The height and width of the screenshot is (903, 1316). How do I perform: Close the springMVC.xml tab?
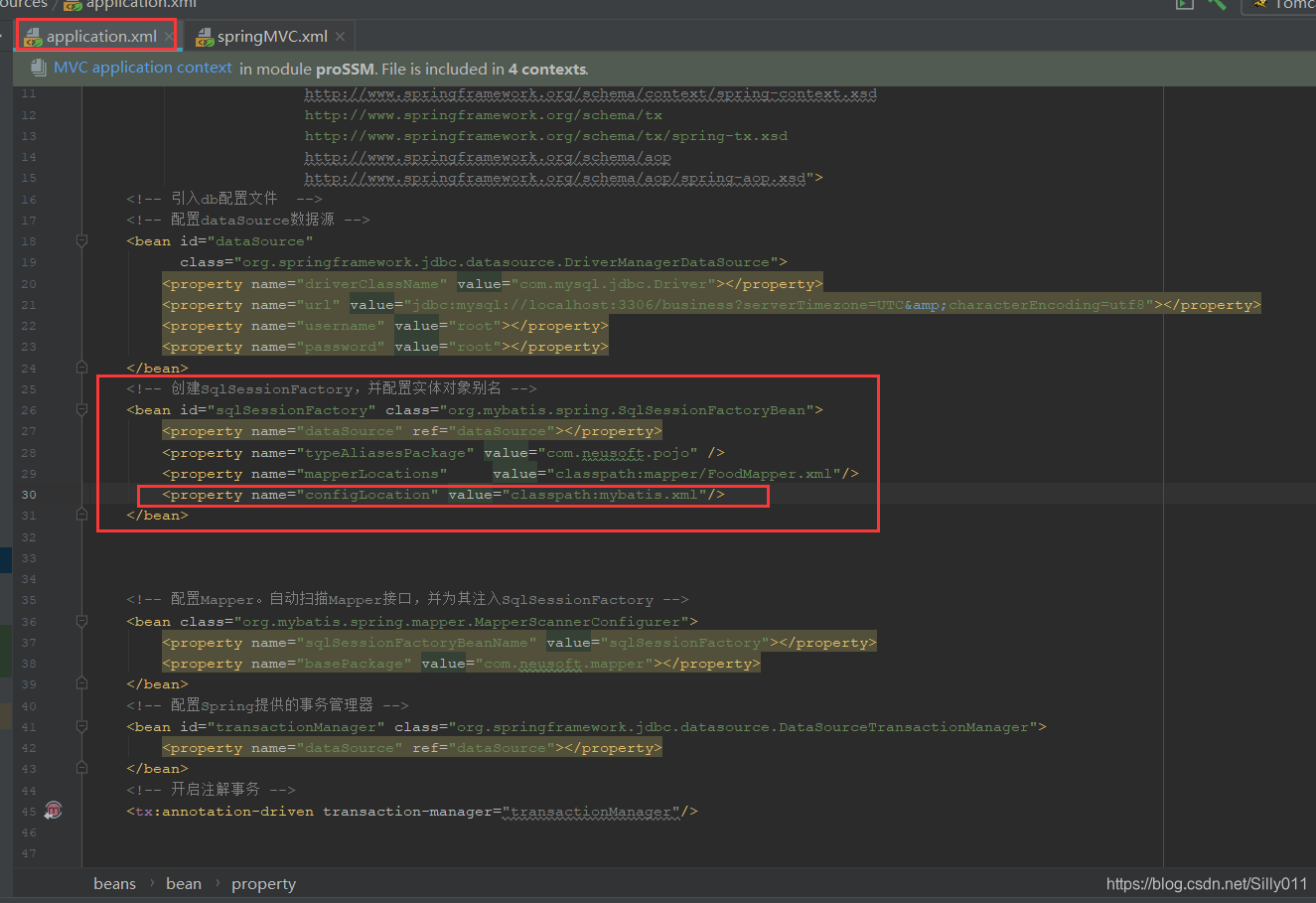pyautogui.click(x=341, y=37)
